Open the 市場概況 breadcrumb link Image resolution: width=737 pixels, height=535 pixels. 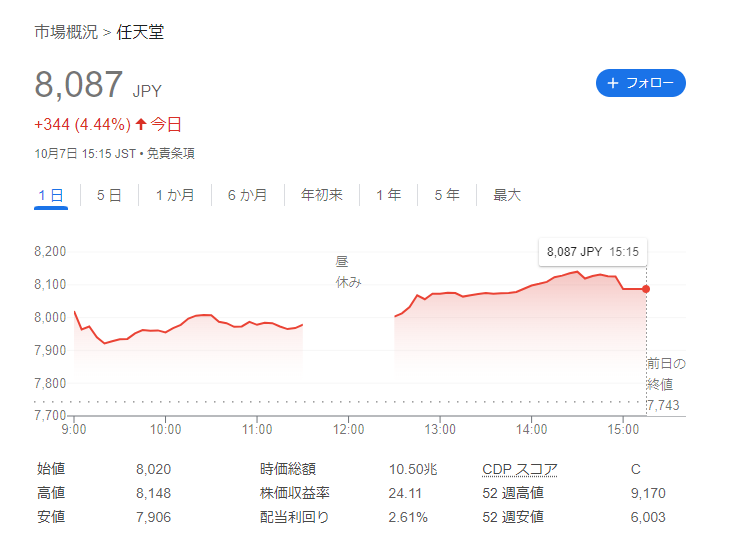(66, 32)
